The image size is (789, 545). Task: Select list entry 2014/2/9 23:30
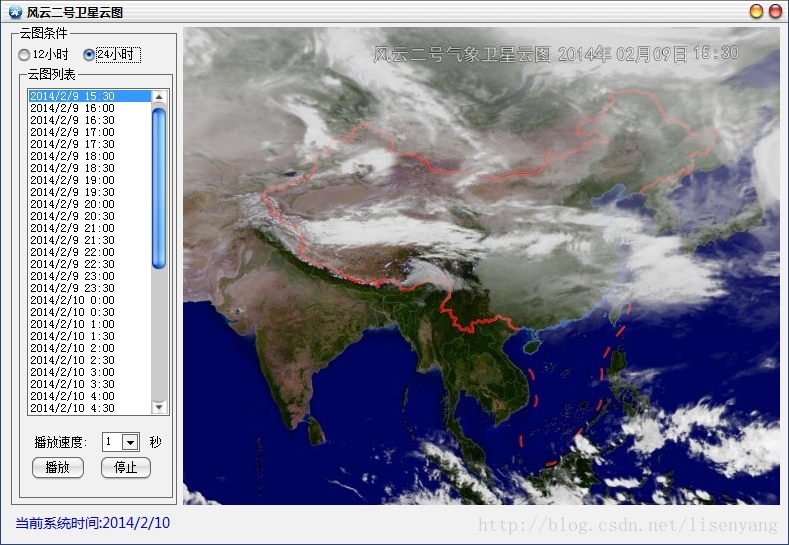[90, 288]
